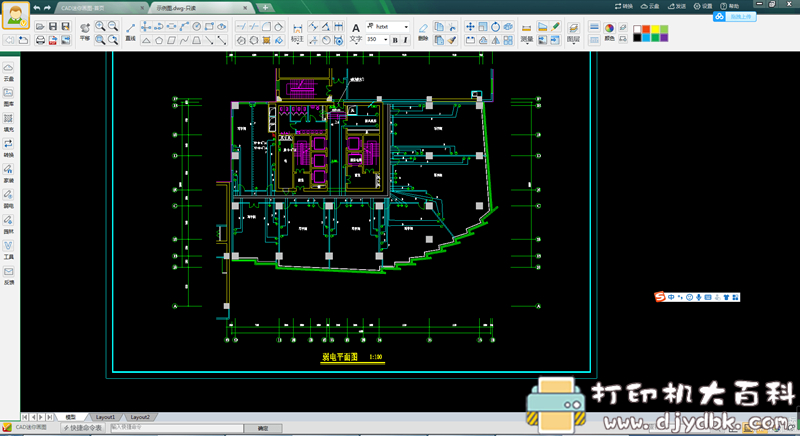Expand the layer (图层) dropdown arrow
The width and height of the screenshot is (800, 436).
(x=573, y=45)
